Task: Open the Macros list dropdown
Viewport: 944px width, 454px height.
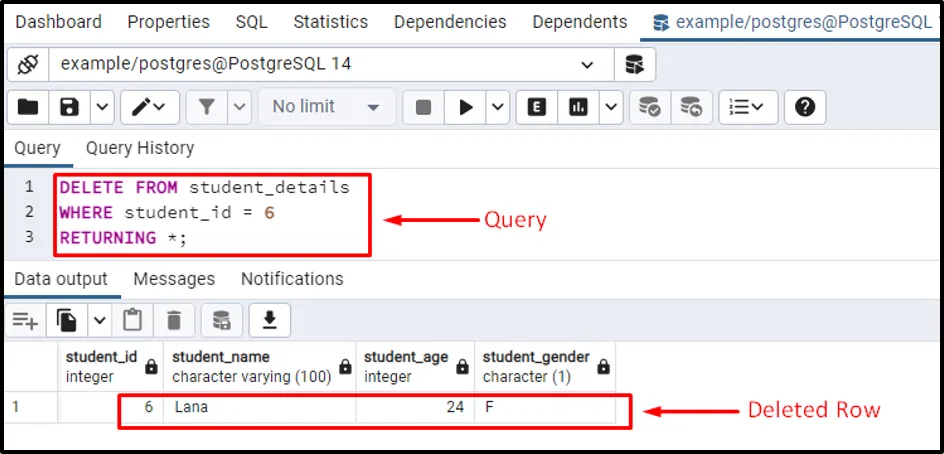Action: [x=746, y=107]
